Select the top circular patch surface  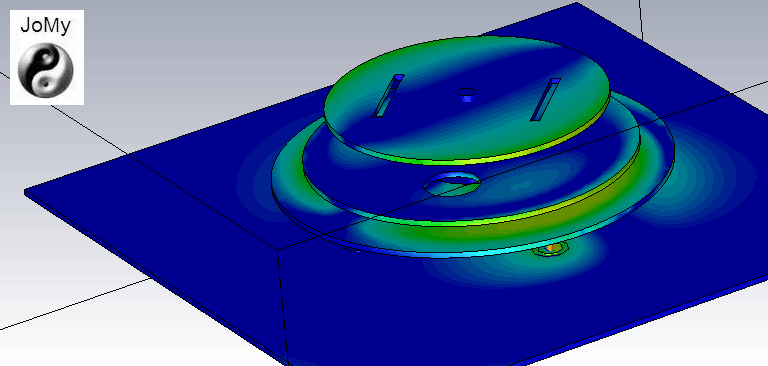(x=466, y=98)
